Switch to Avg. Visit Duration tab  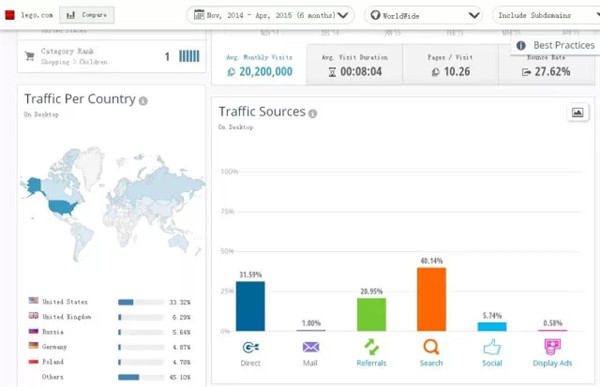tap(354, 65)
